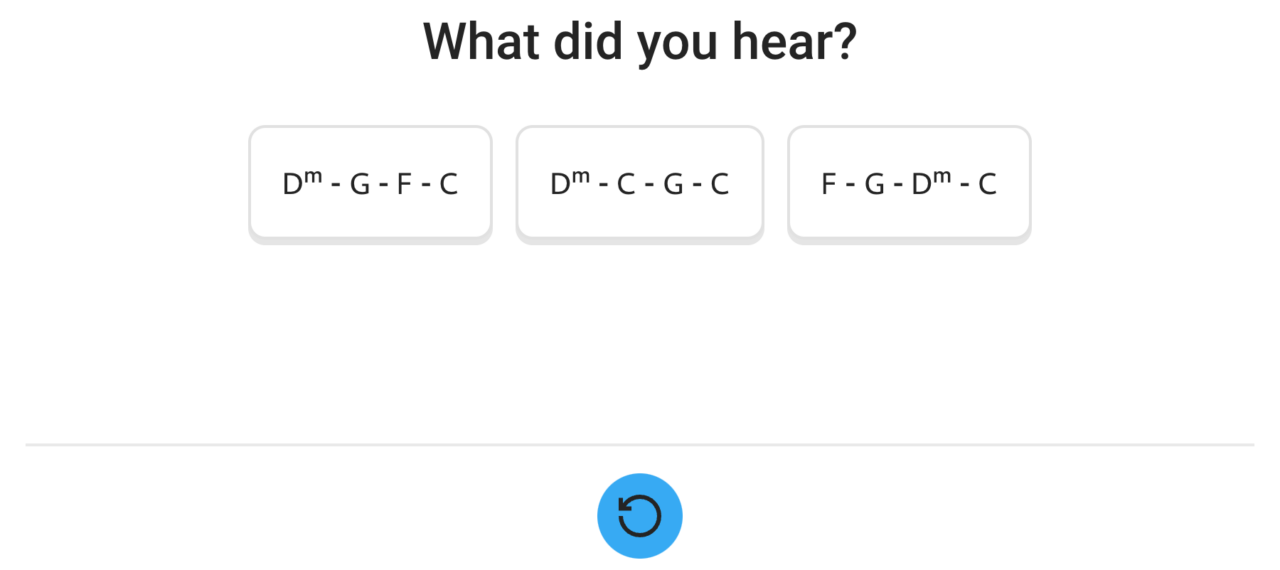Choose the Dm - C - G - C option

[640, 183]
